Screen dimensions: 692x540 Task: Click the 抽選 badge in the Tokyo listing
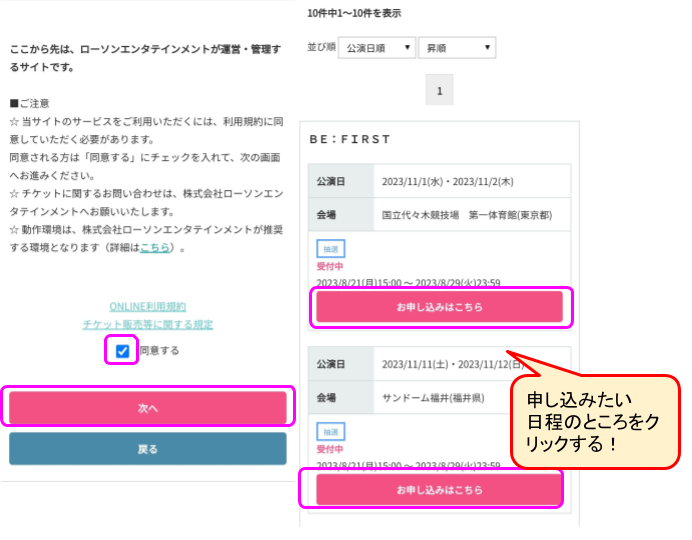pos(330,247)
